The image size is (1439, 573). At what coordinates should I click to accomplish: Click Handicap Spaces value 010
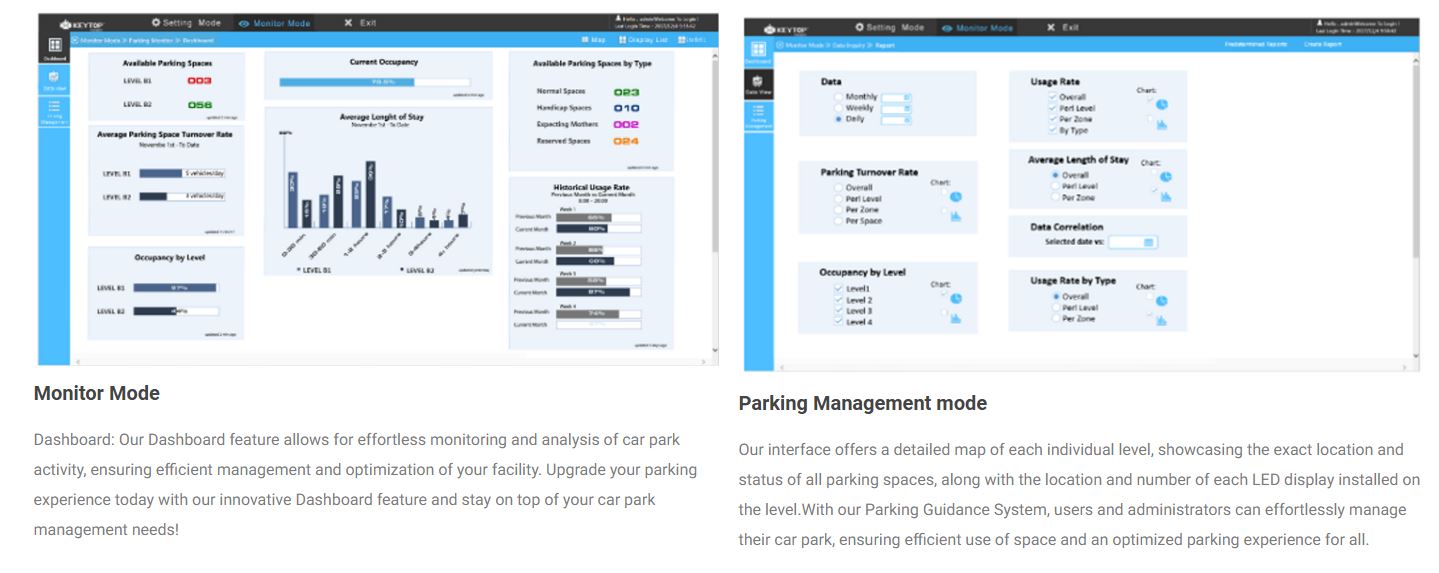click(x=626, y=108)
